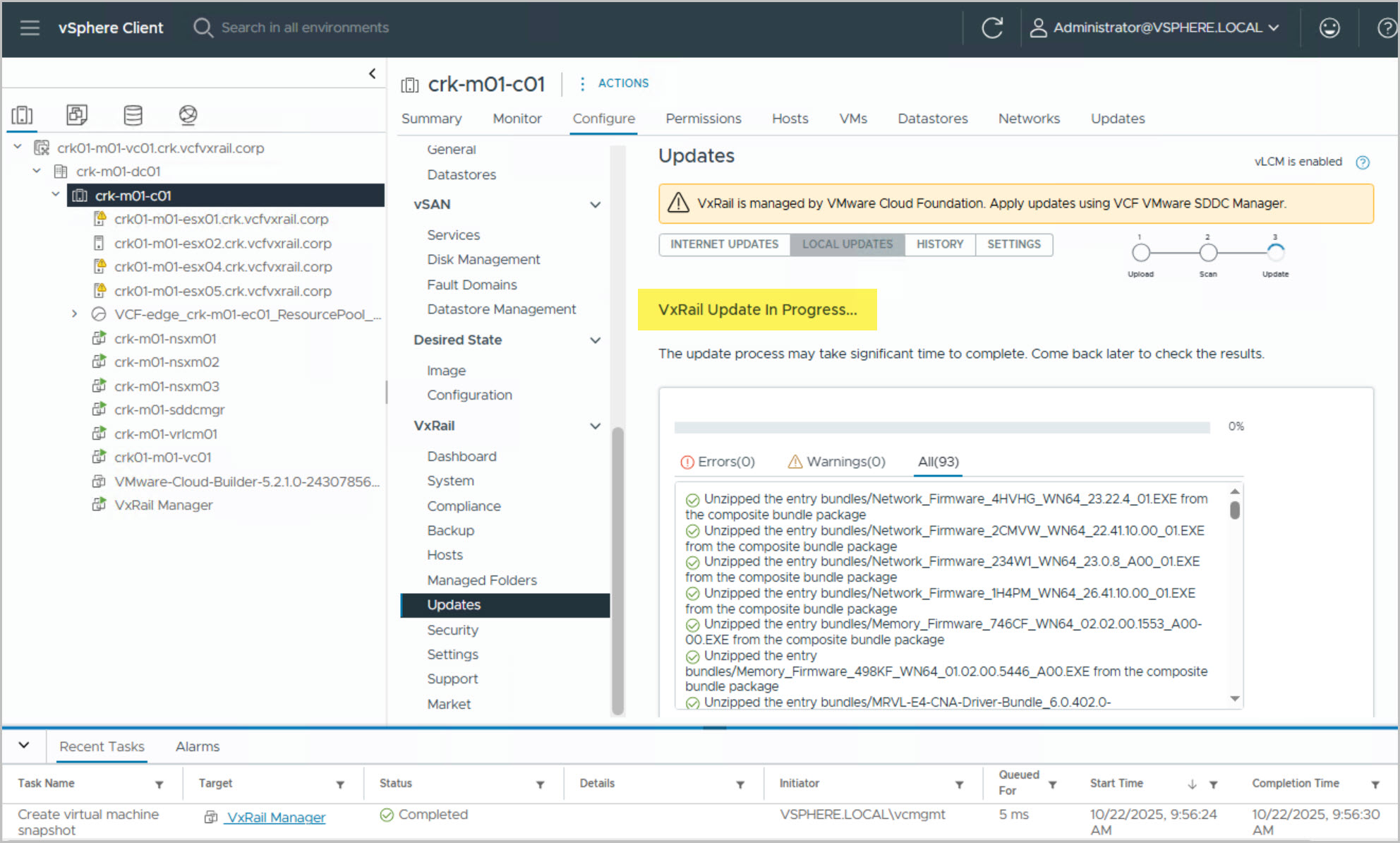The image size is (1400, 843).
Task: Show the Warnings(0) log filter
Action: click(836, 462)
